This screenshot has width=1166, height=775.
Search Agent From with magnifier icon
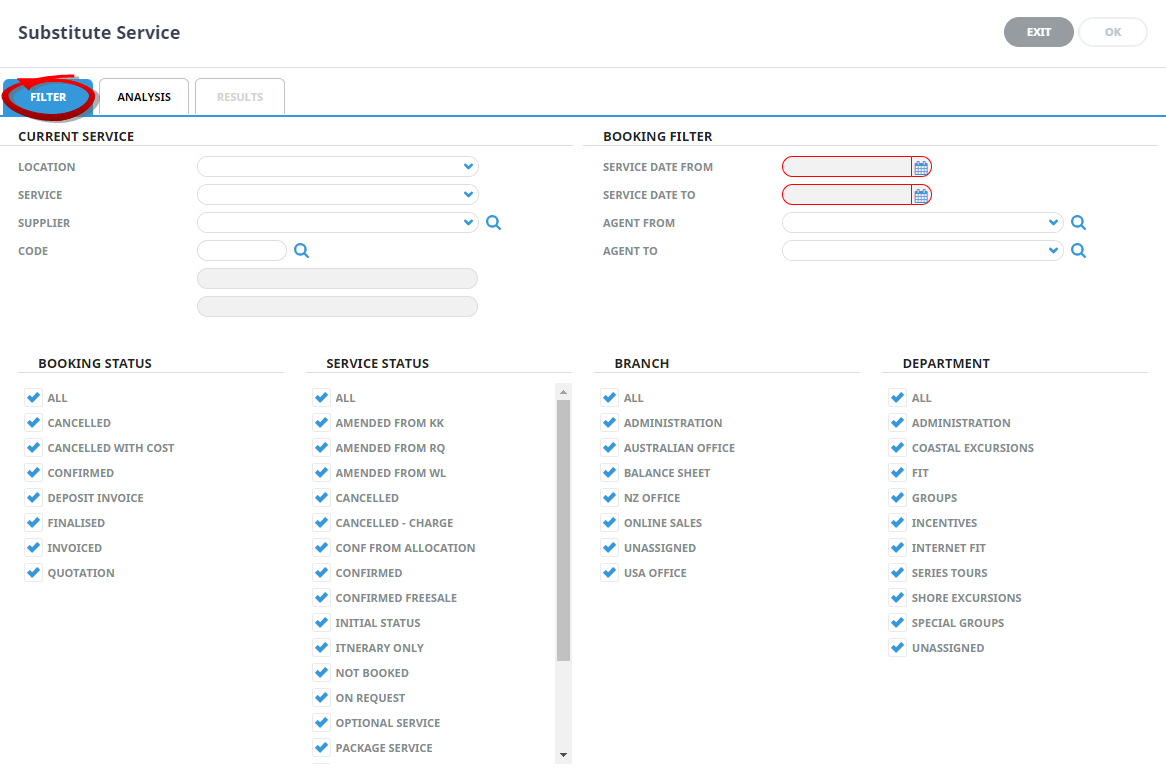pos(1078,222)
